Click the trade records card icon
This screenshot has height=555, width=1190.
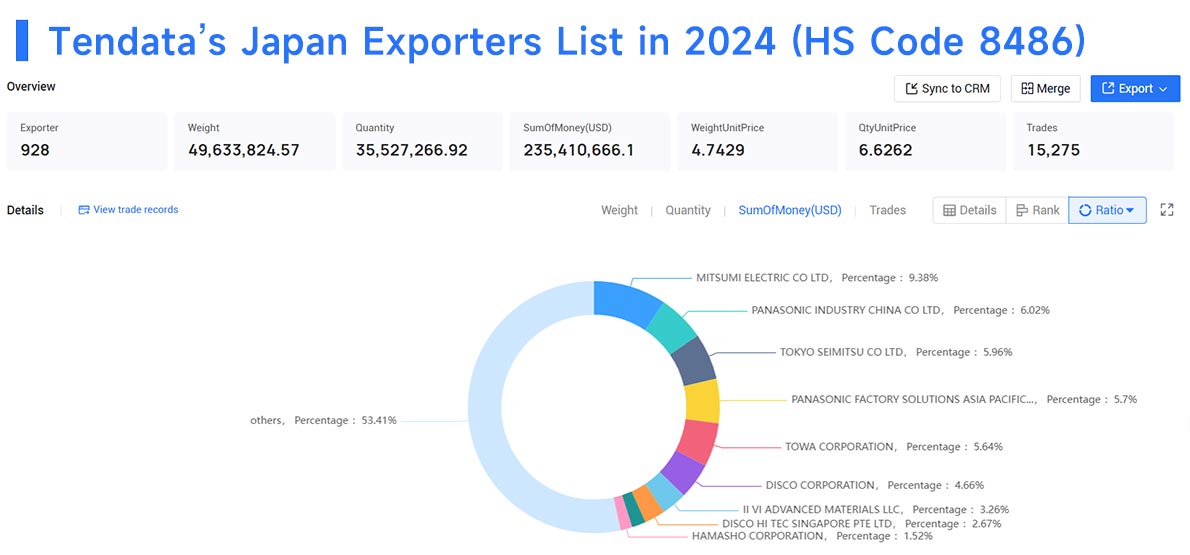tap(83, 210)
